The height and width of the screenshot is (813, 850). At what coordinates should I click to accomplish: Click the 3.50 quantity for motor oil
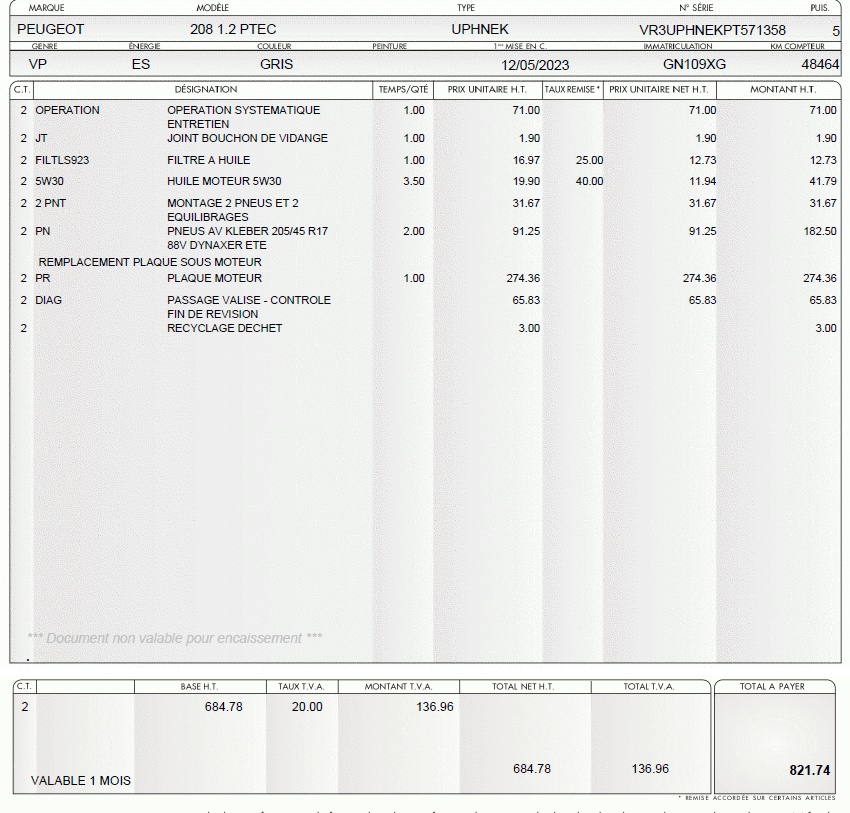pos(414,181)
